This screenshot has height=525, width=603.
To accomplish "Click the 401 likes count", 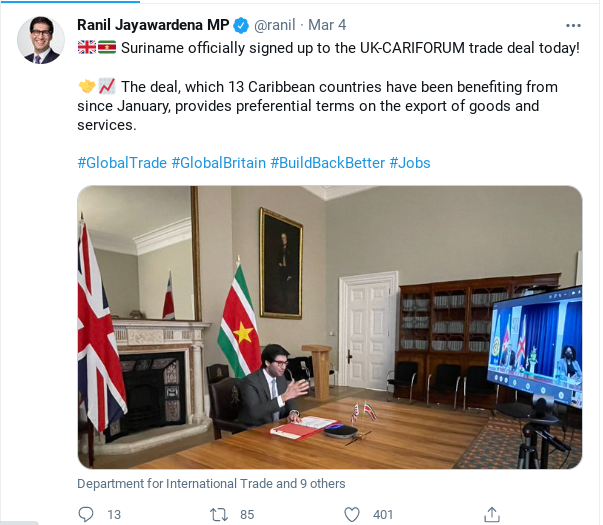I will point(383,515).
